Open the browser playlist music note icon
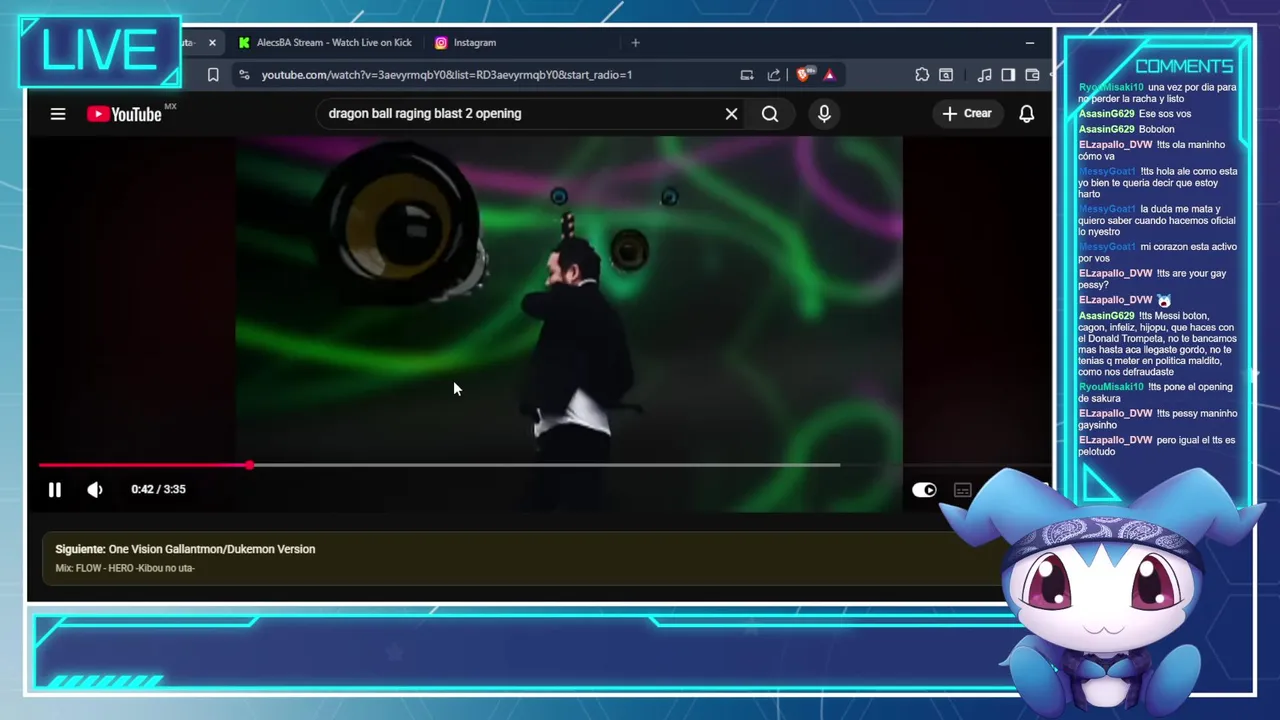Image resolution: width=1280 pixels, height=720 pixels. click(984, 75)
